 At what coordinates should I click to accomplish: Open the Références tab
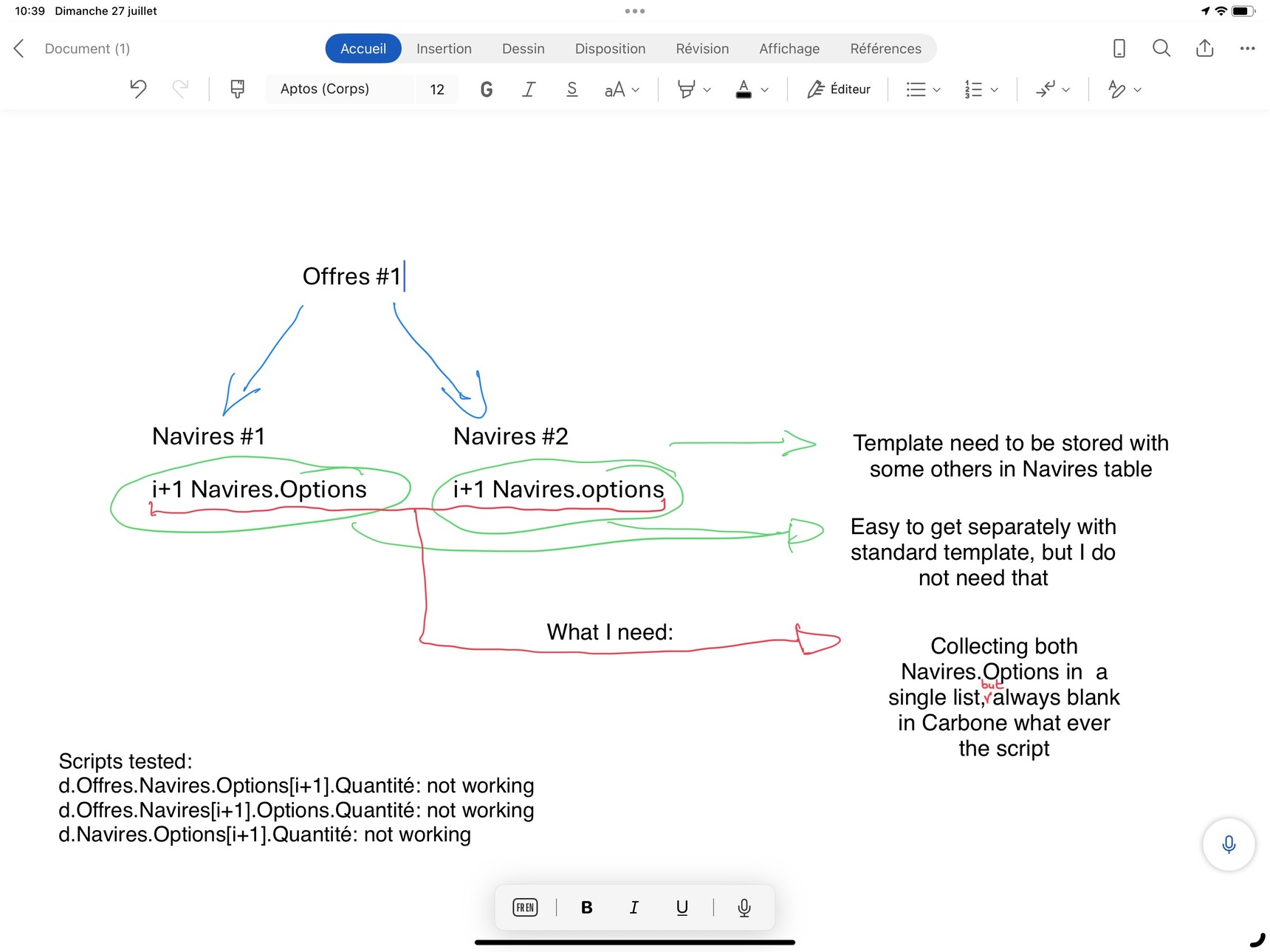coord(885,49)
